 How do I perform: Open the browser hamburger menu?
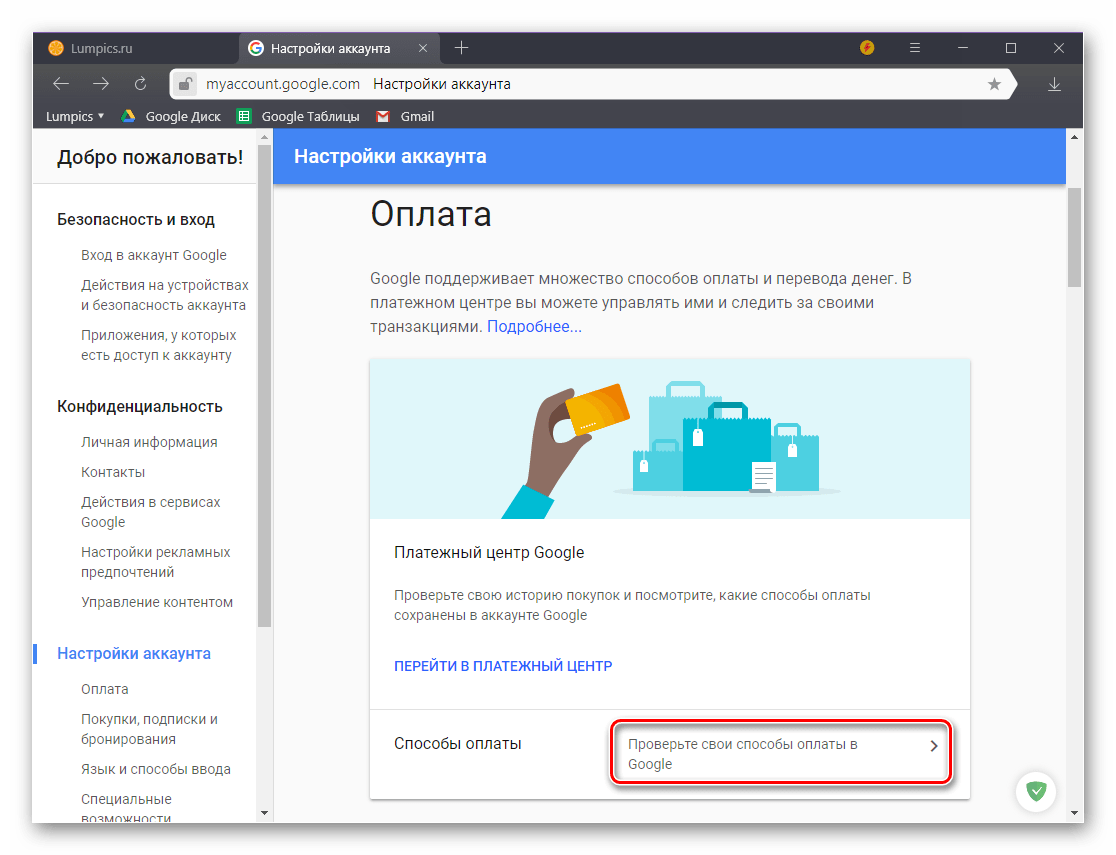914,48
